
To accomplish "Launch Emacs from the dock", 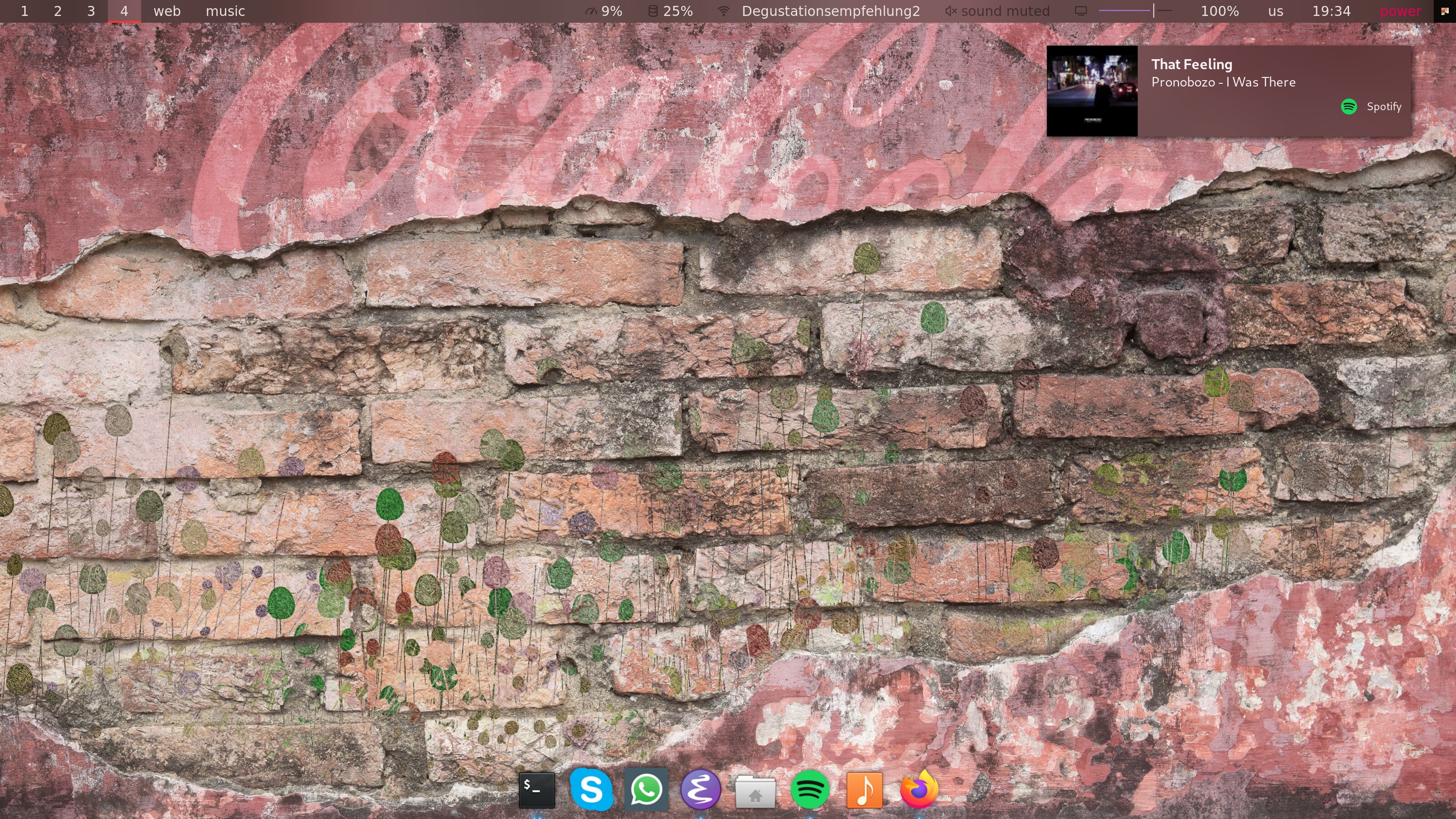I will (x=700, y=789).
